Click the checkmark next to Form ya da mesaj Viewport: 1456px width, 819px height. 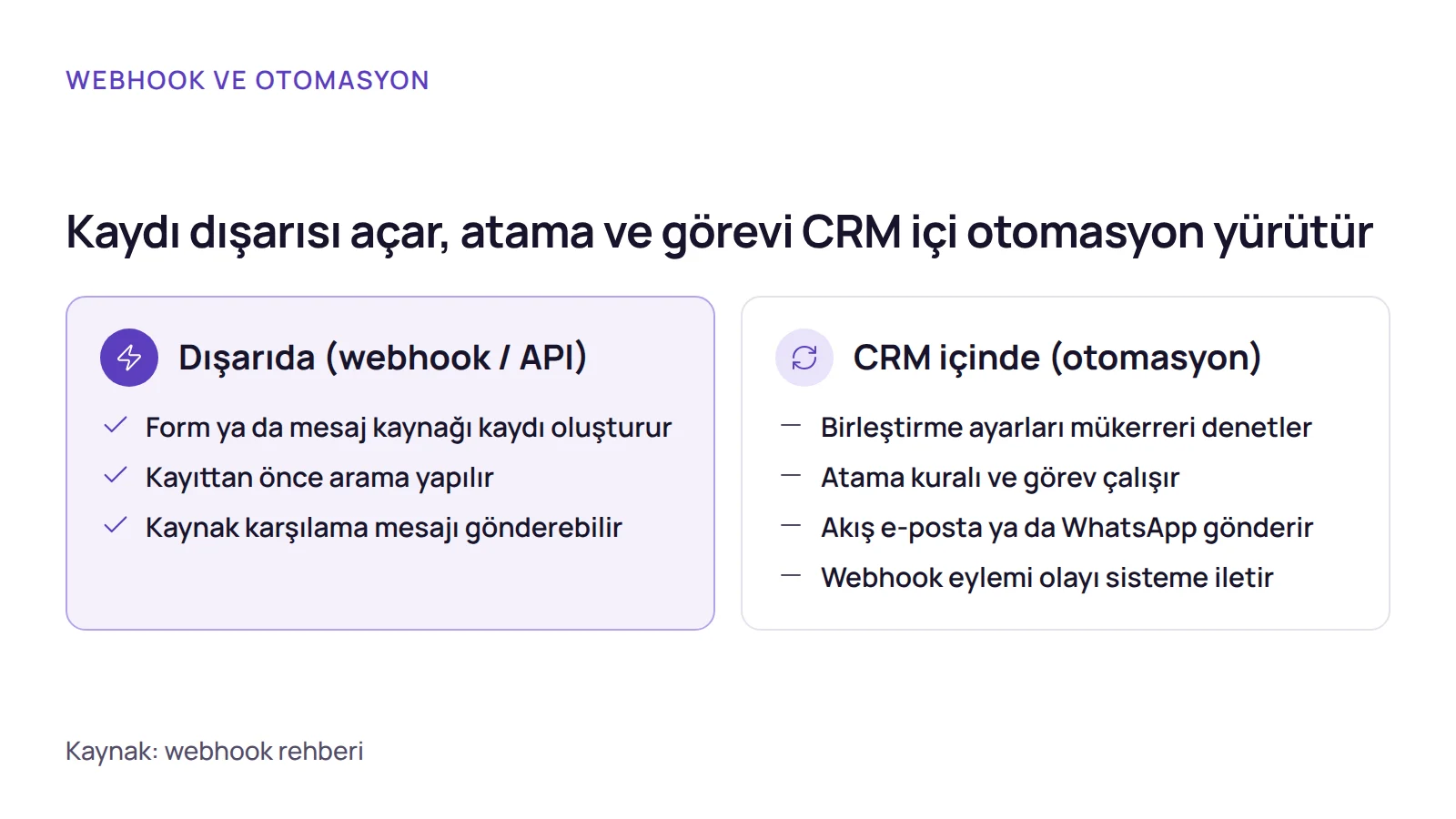116,426
